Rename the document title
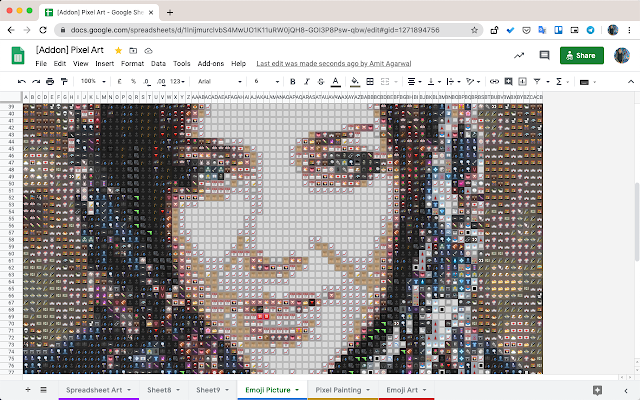The height and width of the screenshot is (400, 640). point(70,50)
